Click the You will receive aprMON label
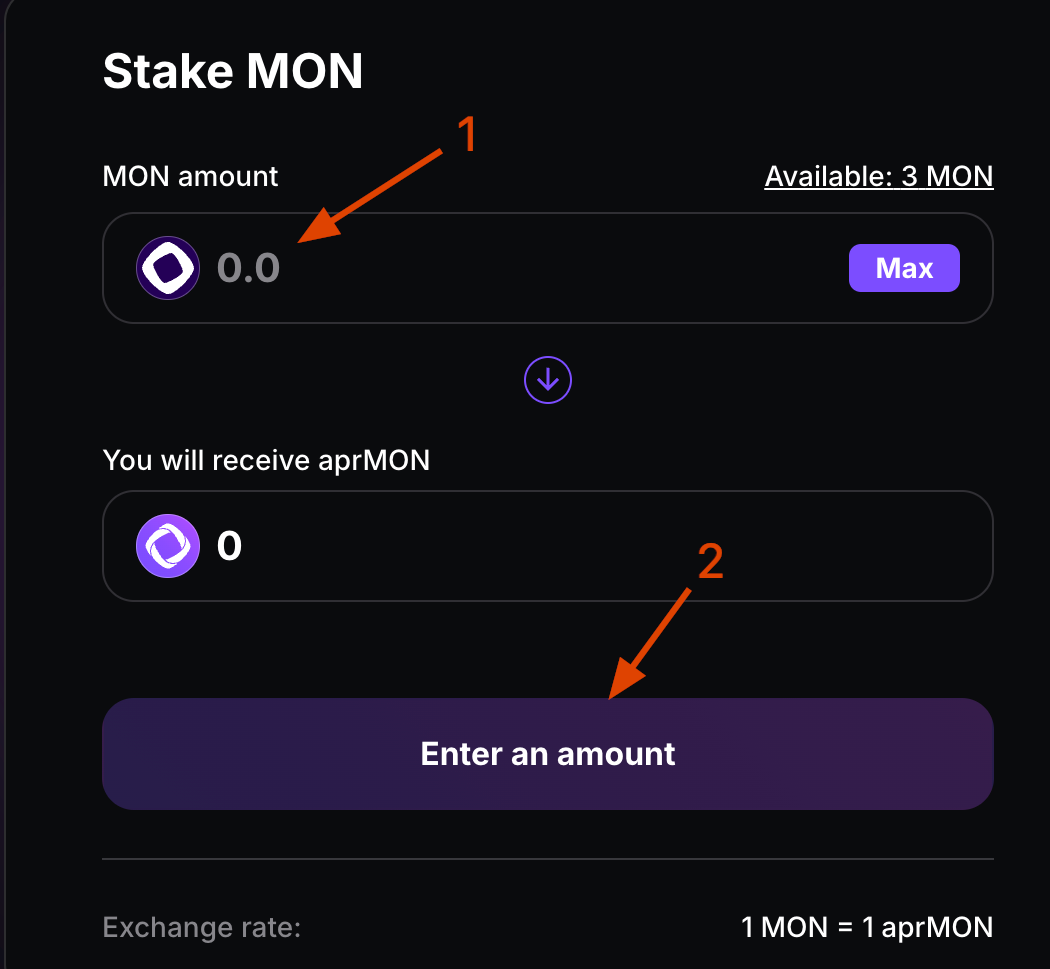1050x969 pixels. point(266,461)
